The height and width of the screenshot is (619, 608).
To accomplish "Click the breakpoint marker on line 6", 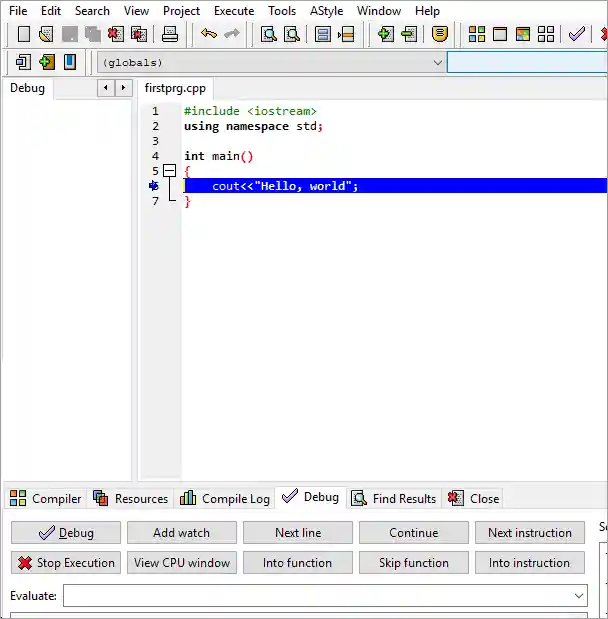I will (x=154, y=186).
